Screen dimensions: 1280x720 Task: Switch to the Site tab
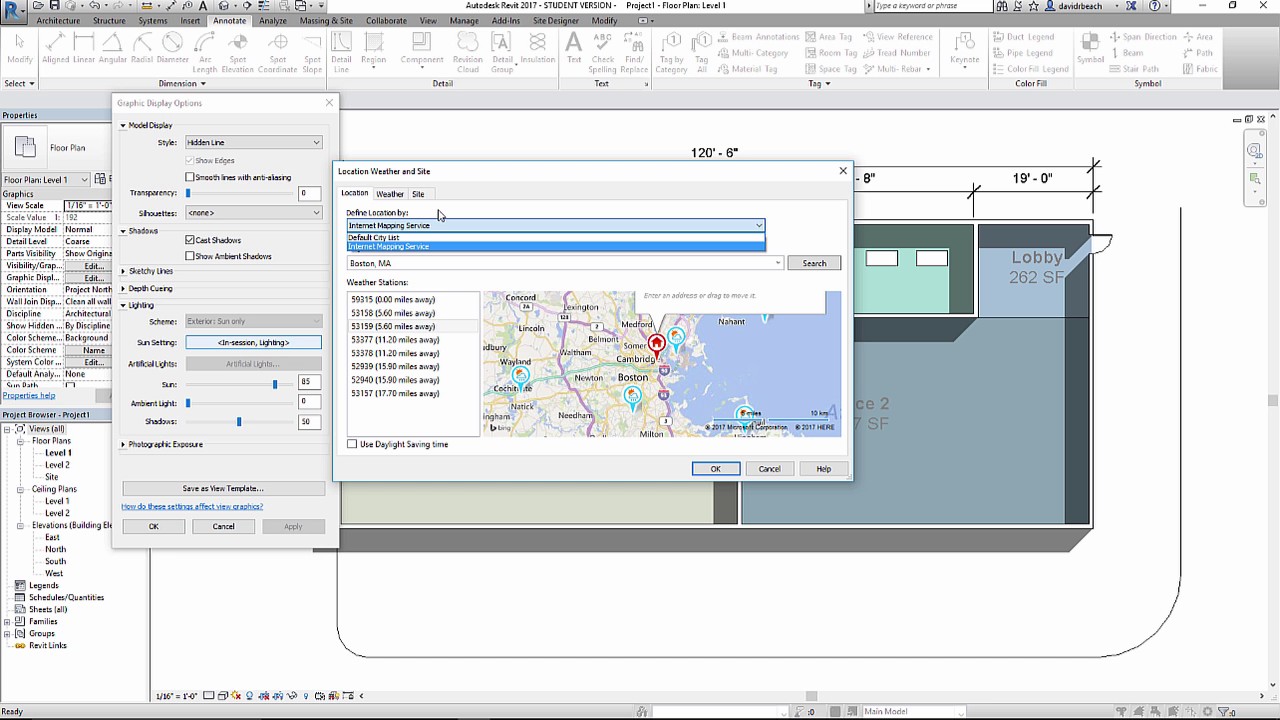[x=418, y=194]
